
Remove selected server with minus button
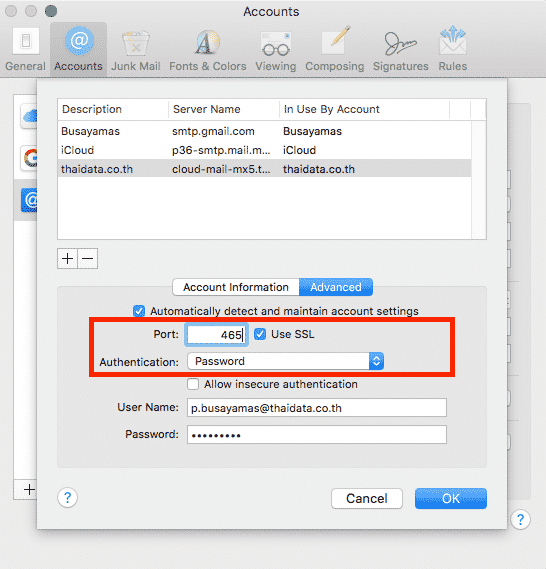click(88, 258)
